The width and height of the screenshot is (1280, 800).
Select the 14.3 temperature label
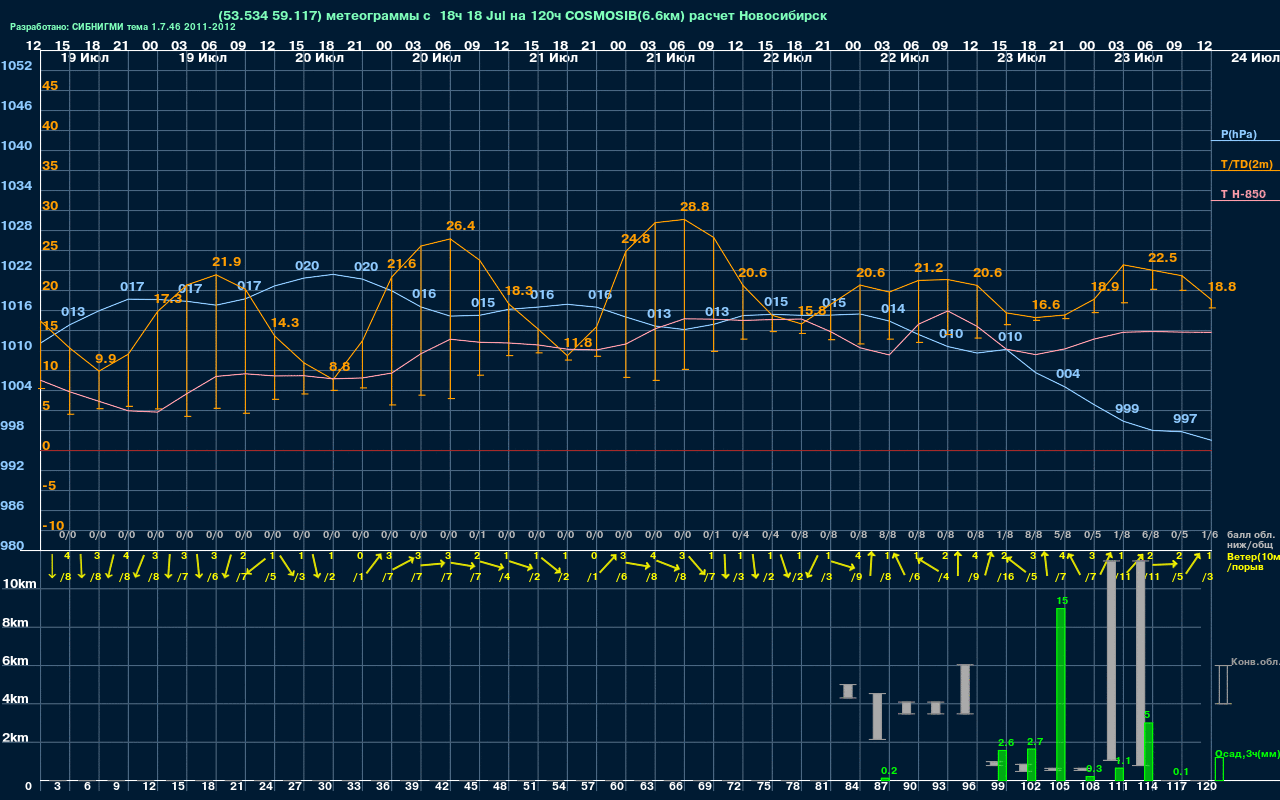click(285, 322)
